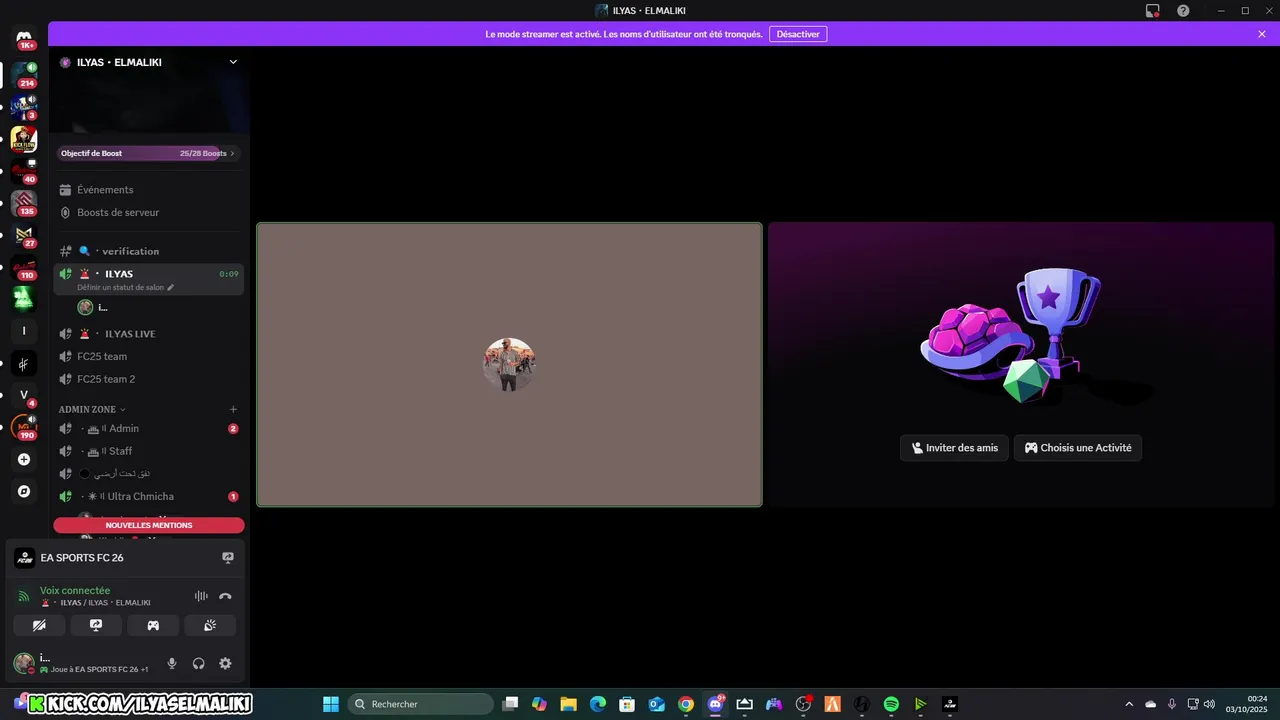The width and height of the screenshot is (1280, 720).
Task: Mute the microphone in user panel
Action: click(x=172, y=663)
